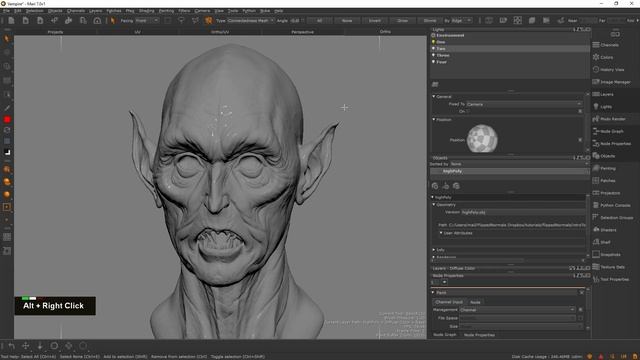The height and width of the screenshot is (360, 640).
Task: Click the circle icon in bottom toolbar
Action: (54, 346)
